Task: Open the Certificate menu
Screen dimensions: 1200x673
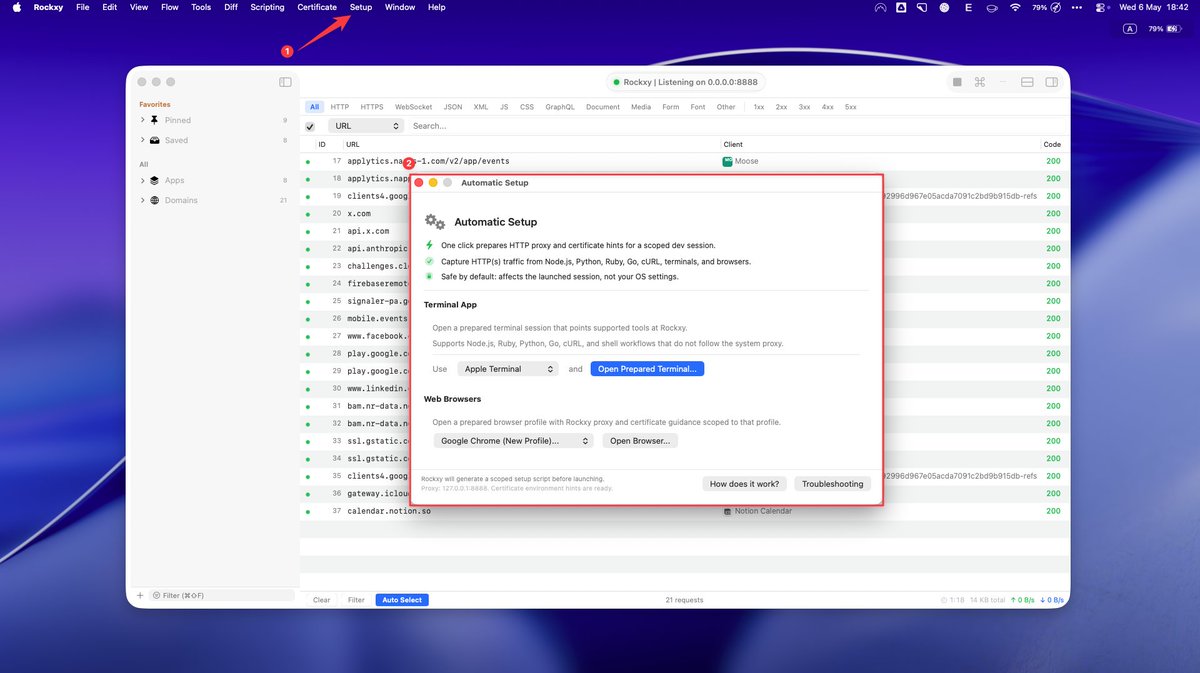Action: pyautogui.click(x=317, y=7)
